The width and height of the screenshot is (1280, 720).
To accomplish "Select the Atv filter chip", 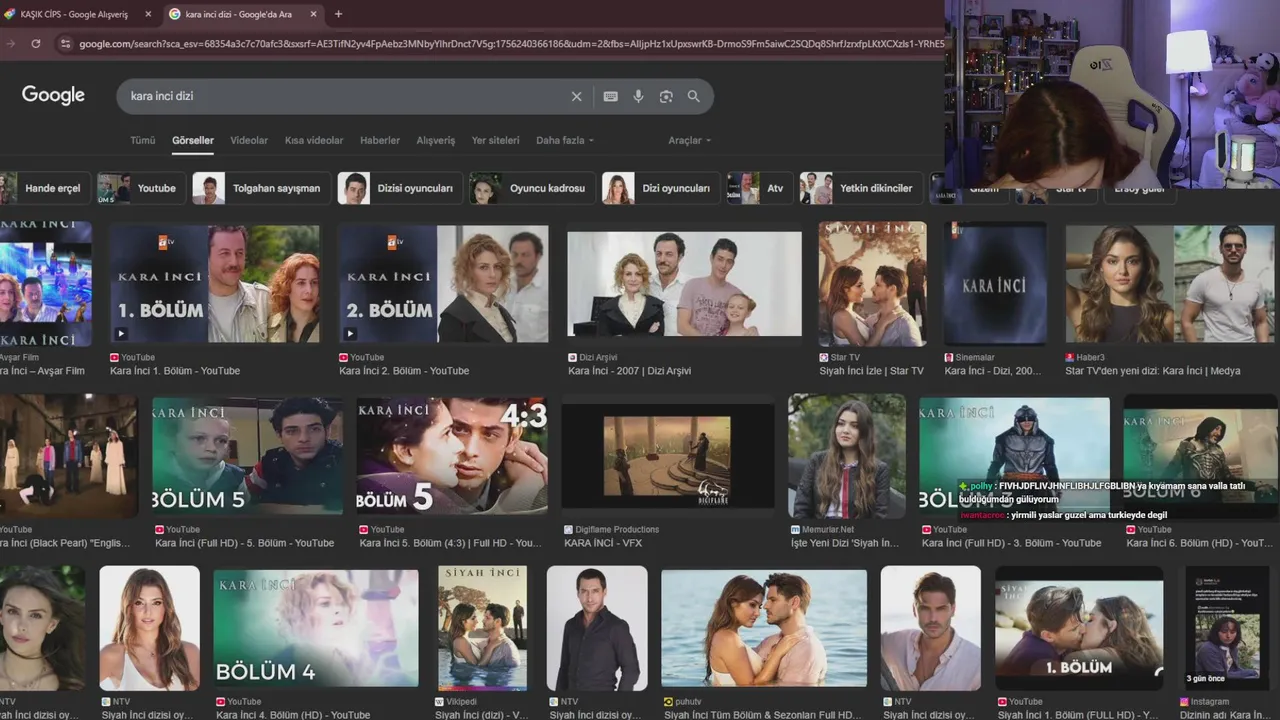I will tap(760, 188).
